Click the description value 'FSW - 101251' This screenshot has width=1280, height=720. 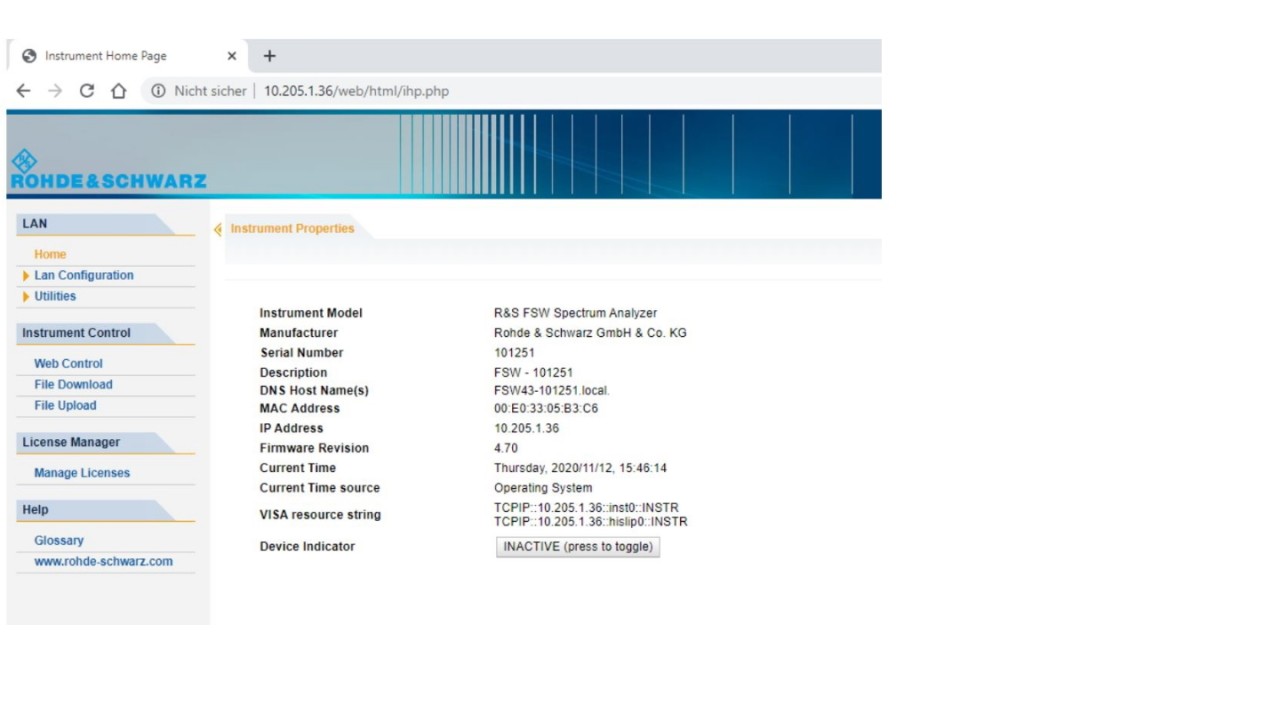click(x=533, y=373)
